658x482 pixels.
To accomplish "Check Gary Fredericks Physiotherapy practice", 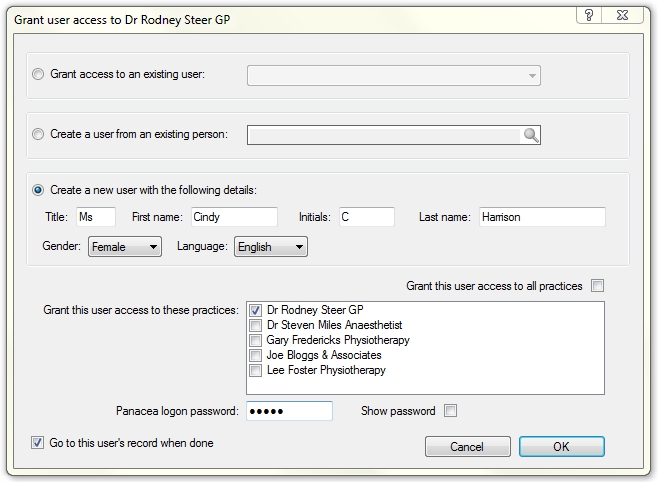I will [256, 341].
